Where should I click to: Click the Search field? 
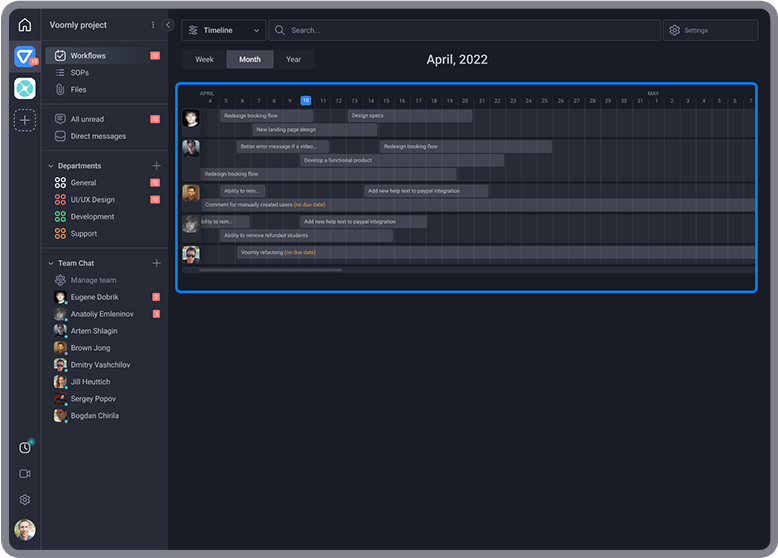[x=464, y=30]
